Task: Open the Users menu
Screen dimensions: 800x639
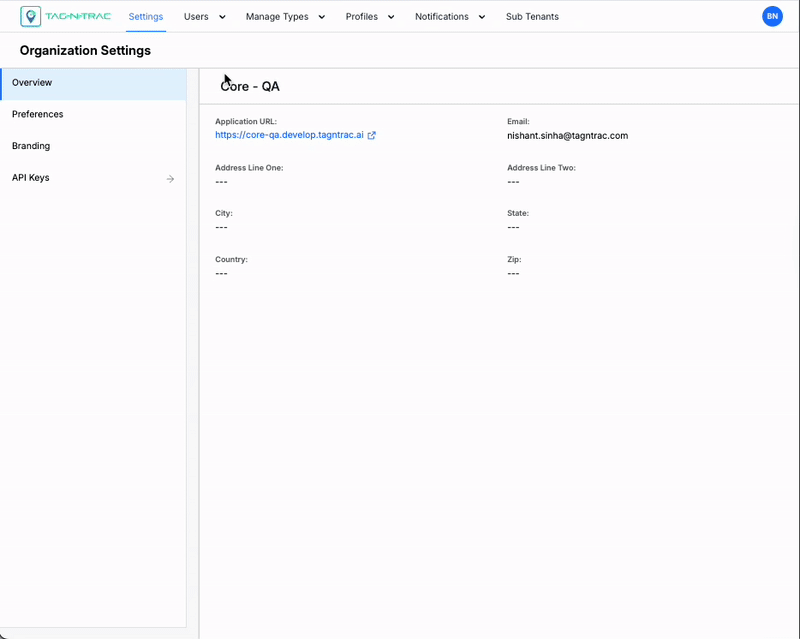Action: (x=196, y=16)
